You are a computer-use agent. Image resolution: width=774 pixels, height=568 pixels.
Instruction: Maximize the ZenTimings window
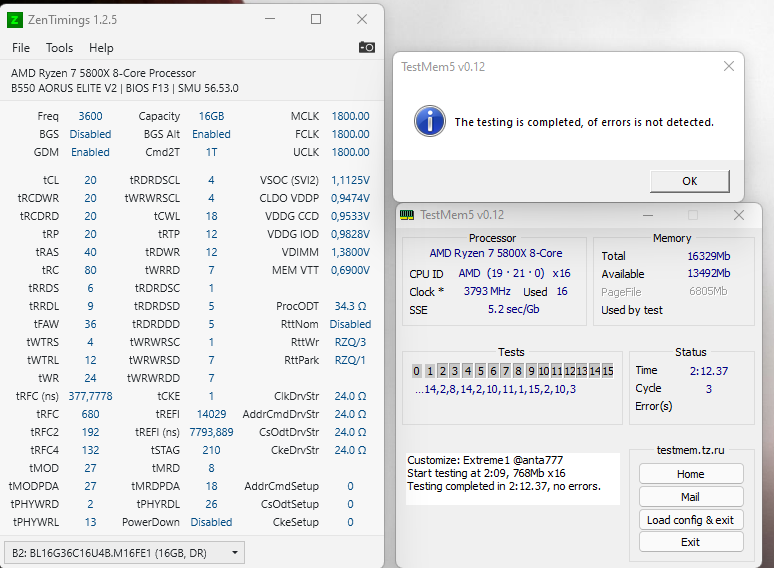[316, 19]
